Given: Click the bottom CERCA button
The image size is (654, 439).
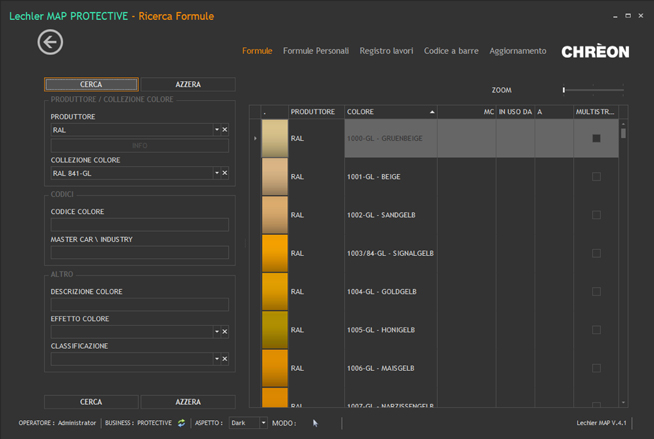Looking at the screenshot, I should [x=91, y=402].
